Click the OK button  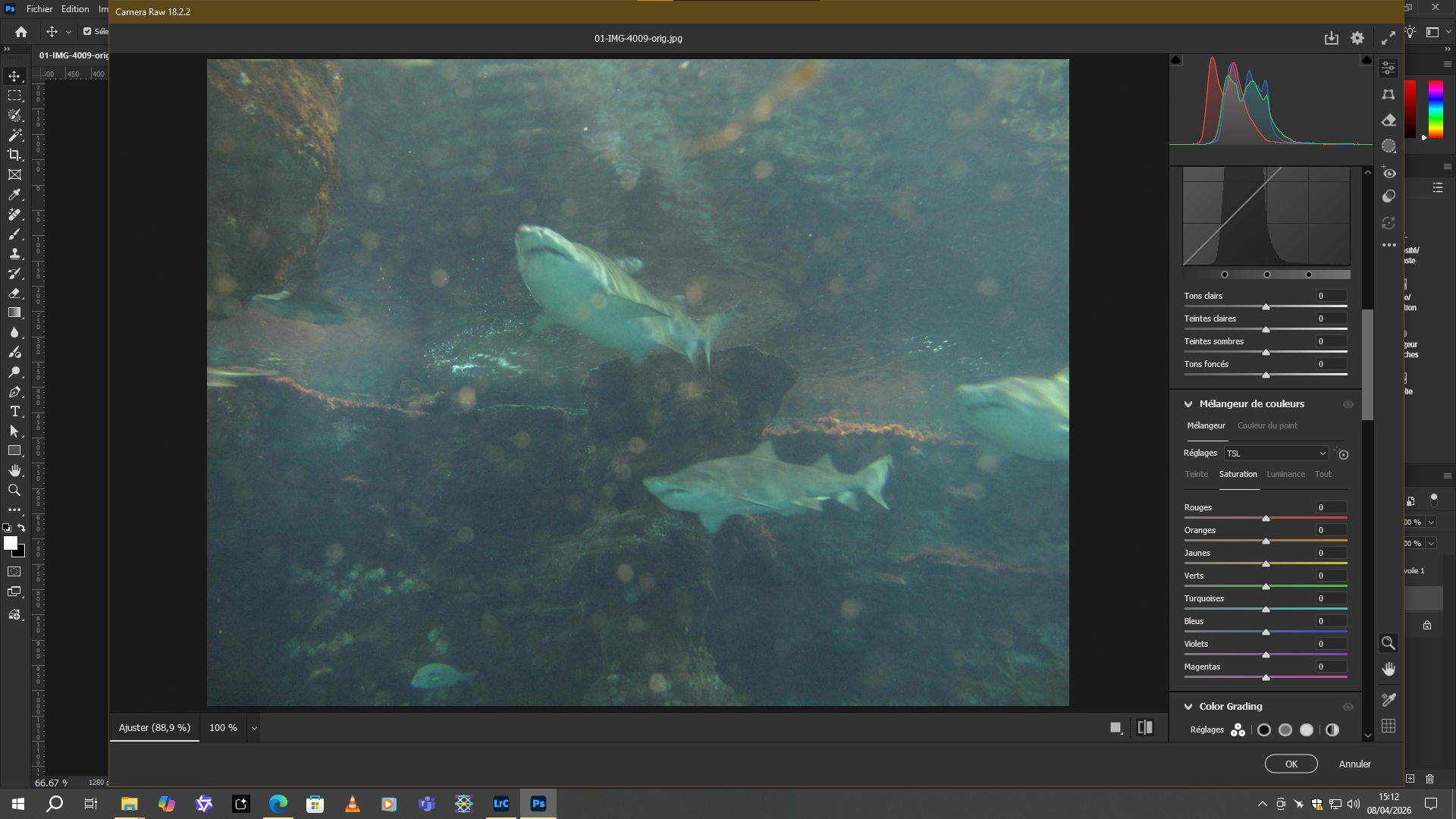[1291, 764]
